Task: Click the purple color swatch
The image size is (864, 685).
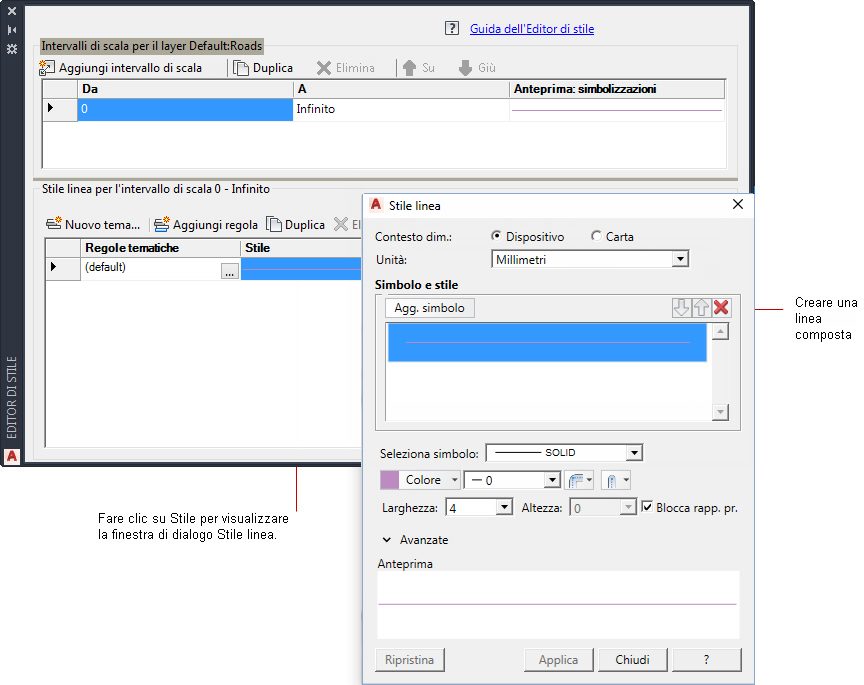Action: click(x=390, y=480)
